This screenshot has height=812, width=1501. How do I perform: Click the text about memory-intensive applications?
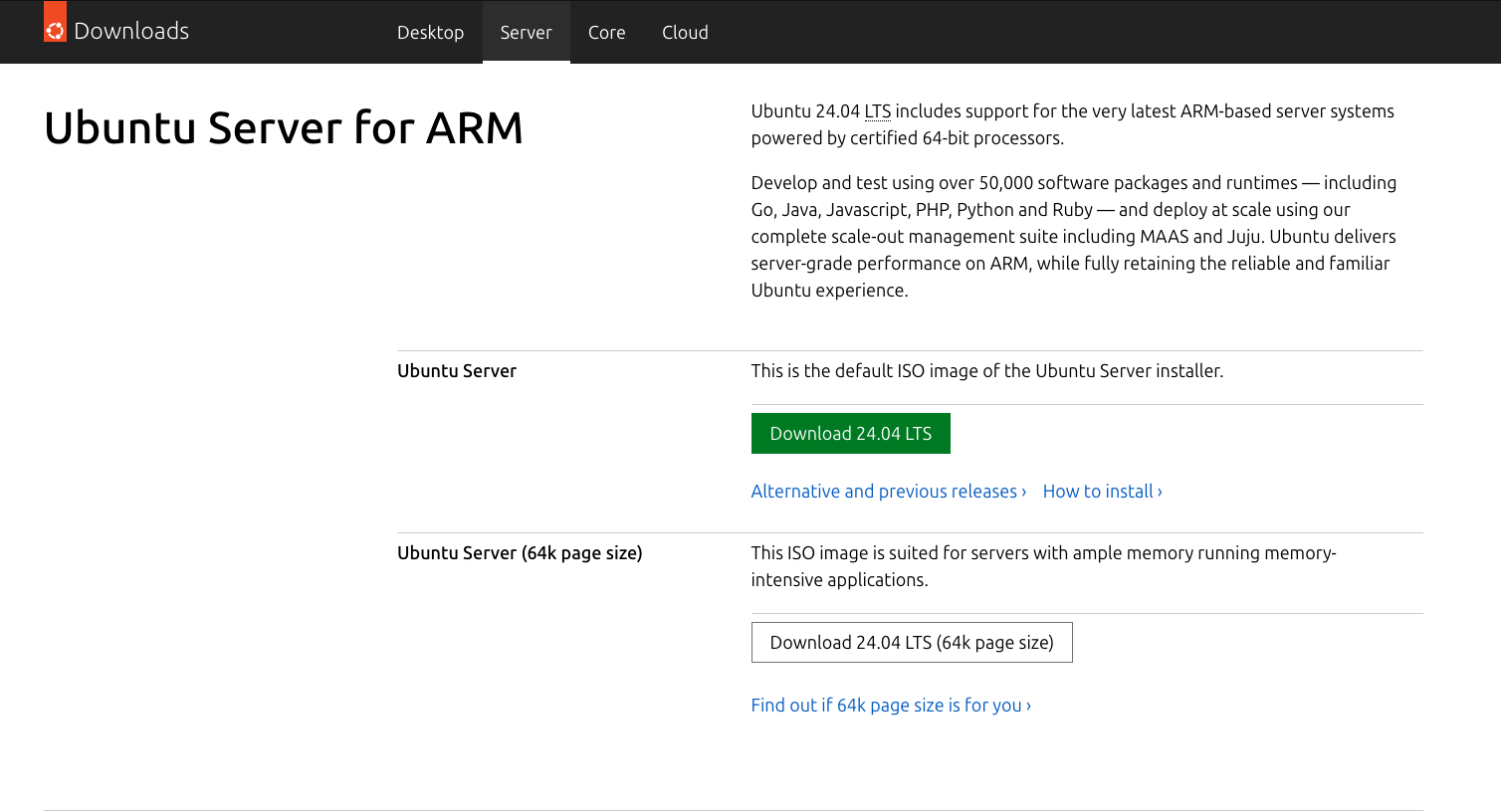(x=1043, y=566)
